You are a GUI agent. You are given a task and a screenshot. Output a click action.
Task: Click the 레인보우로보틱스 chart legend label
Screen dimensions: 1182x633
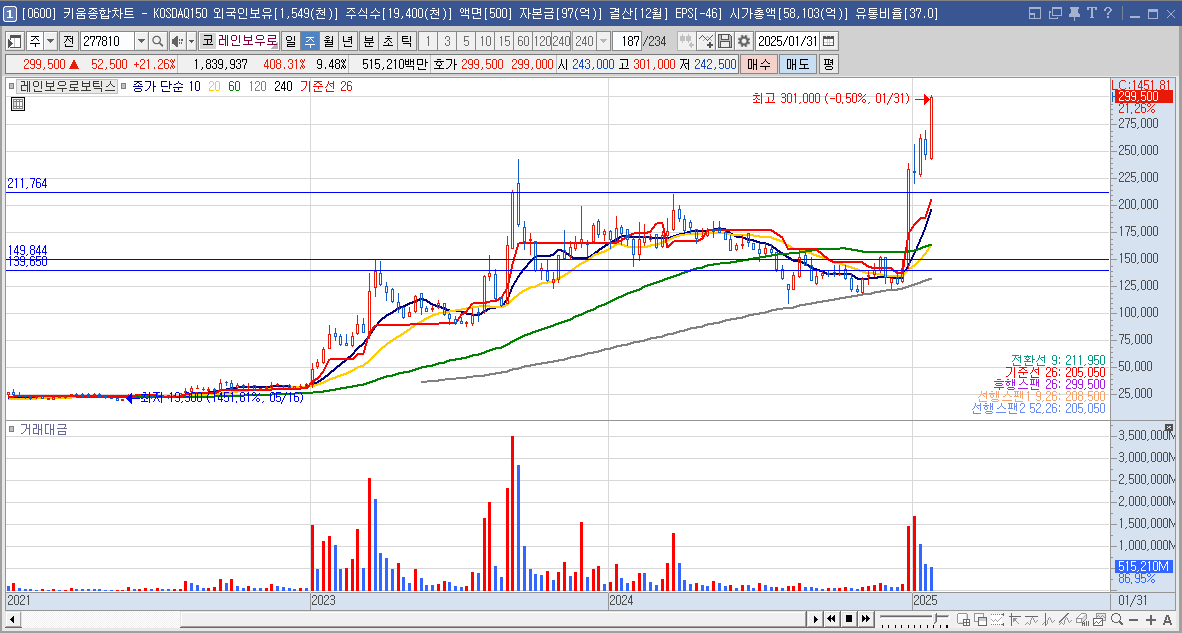[x=68, y=87]
